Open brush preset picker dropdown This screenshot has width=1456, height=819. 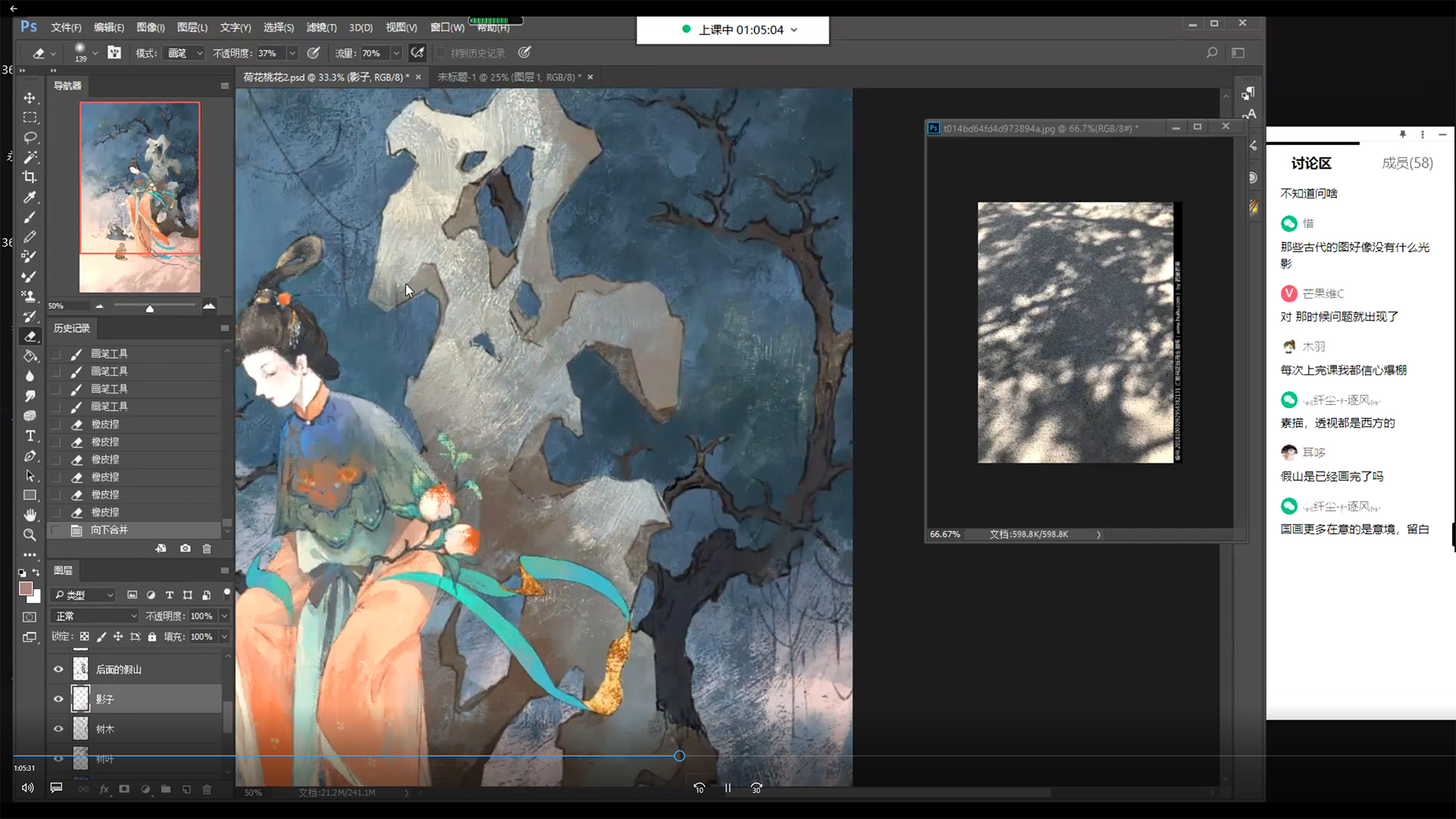click(x=96, y=53)
